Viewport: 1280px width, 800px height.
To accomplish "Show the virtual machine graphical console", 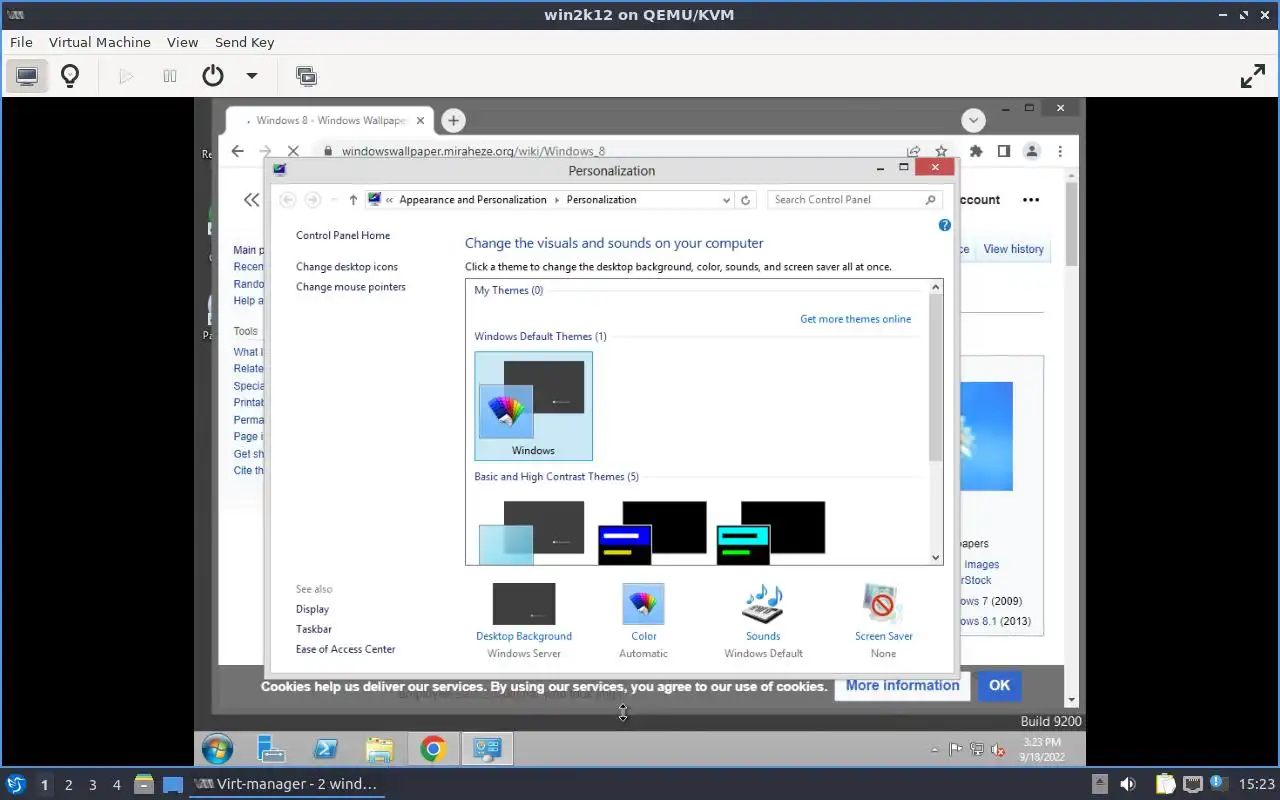I will tap(27, 76).
